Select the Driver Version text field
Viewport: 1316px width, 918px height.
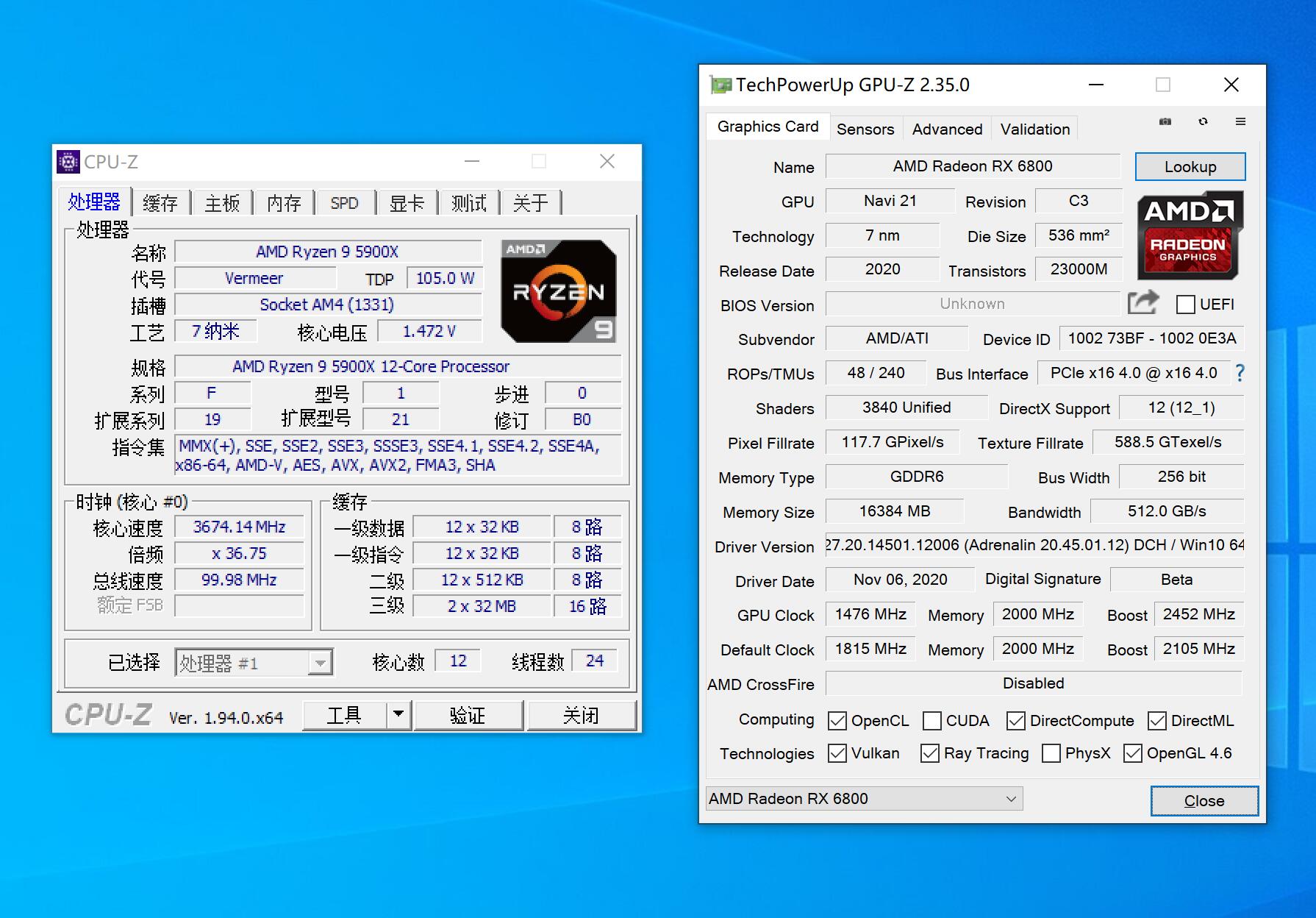[1029, 545]
